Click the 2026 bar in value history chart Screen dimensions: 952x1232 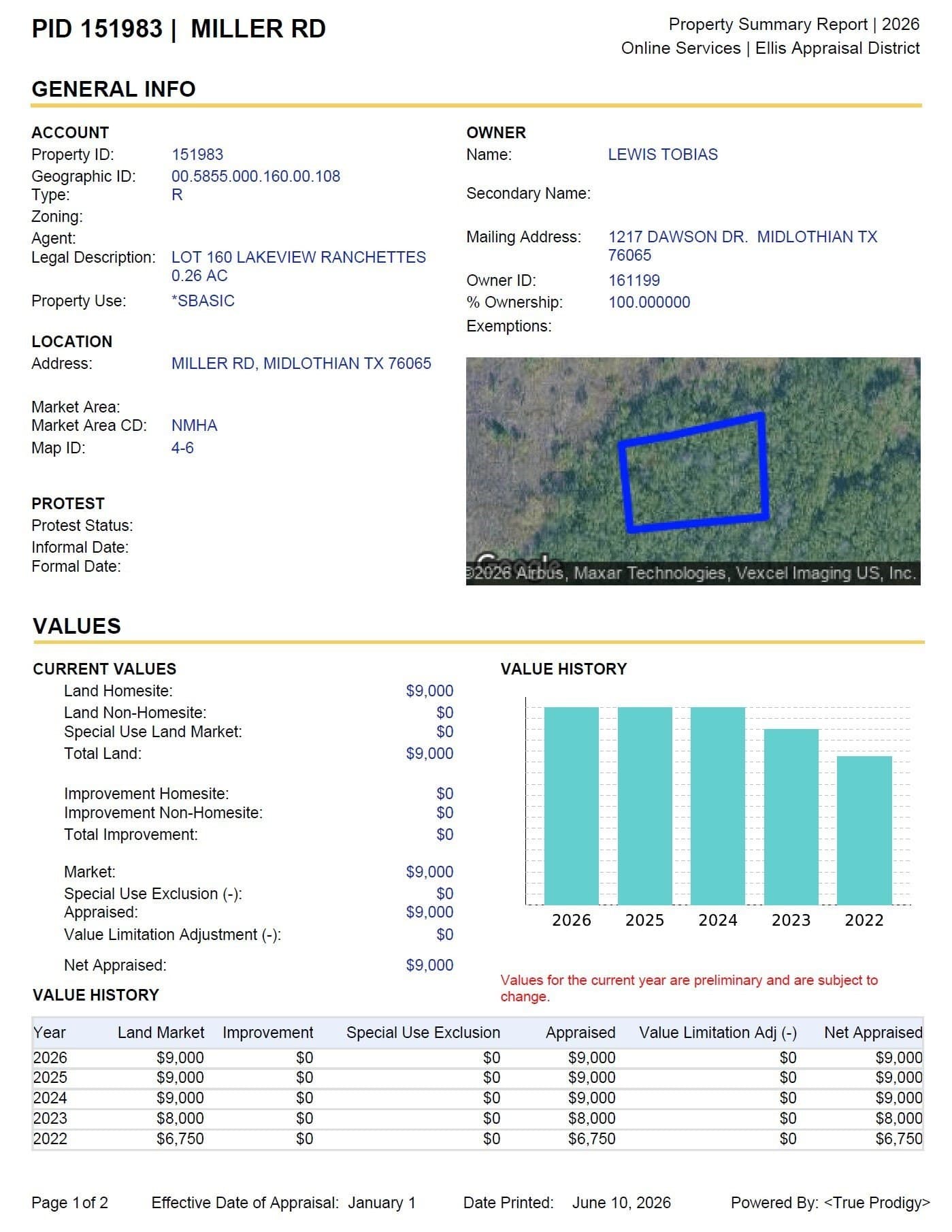click(572, 806)
